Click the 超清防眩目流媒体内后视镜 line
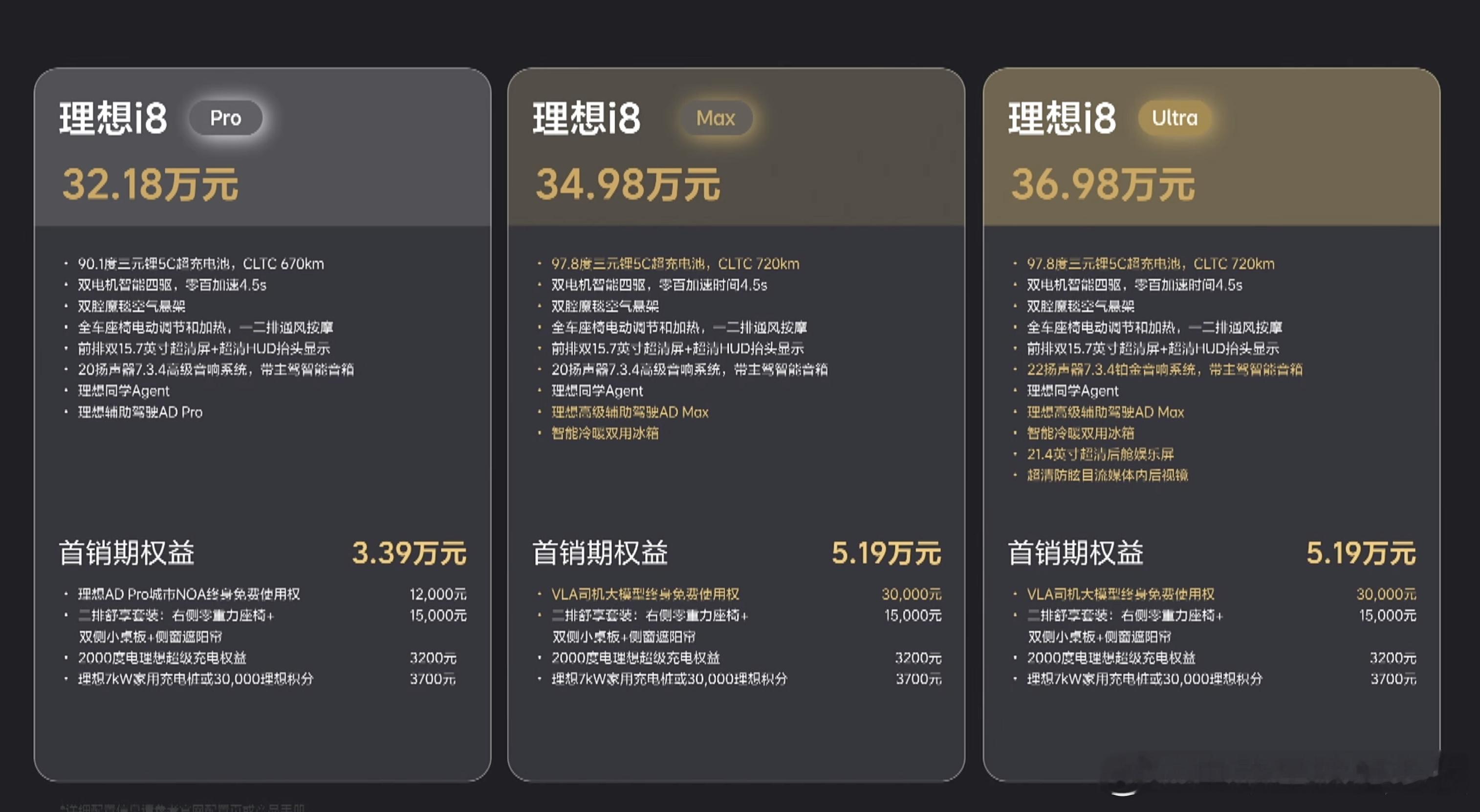The height and width of the screenshot is (812, 1480). pyautogui.click(x=1107, y=475)
